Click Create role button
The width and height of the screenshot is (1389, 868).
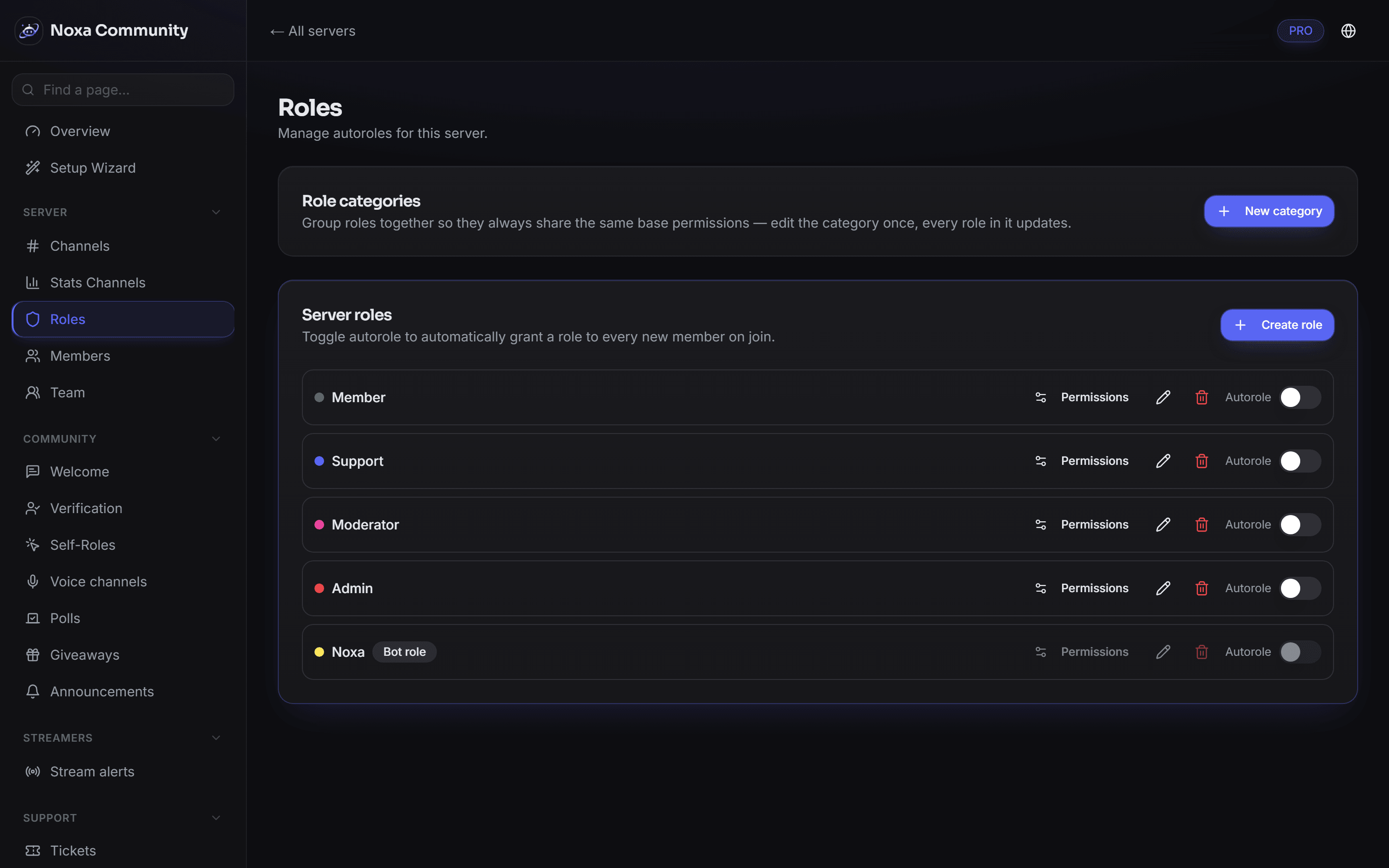[x=1277, y=325]
